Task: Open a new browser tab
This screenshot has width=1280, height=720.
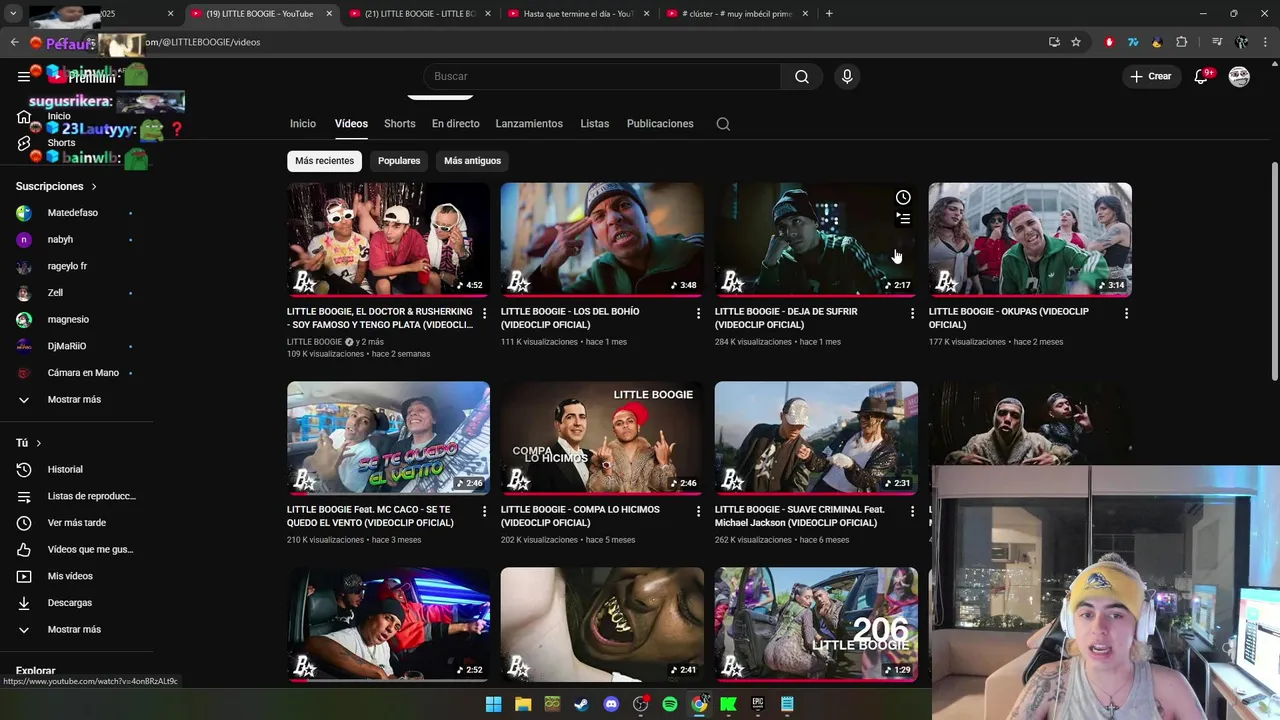Action: click(829, 14)
